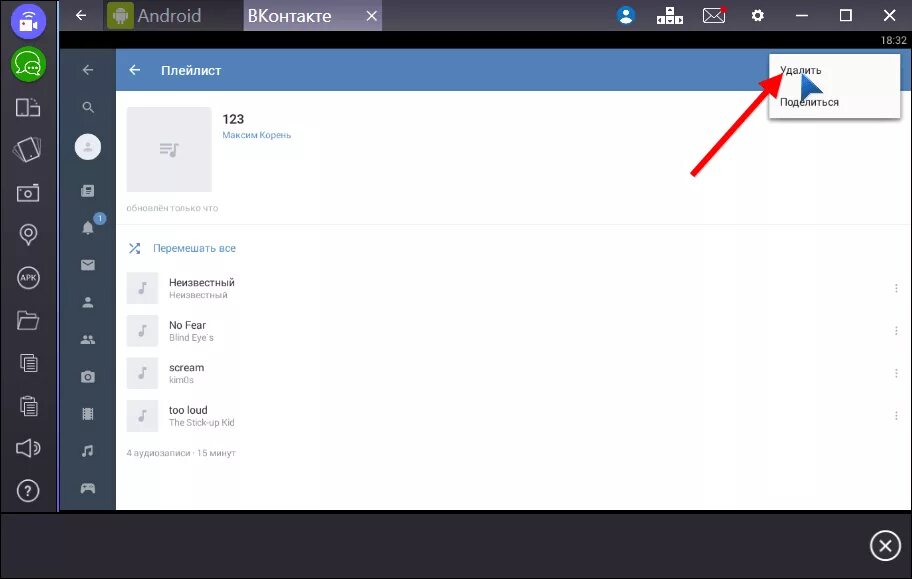
Task: Open games controller icon in VK sidebar
Action: (x=88, y=488)
